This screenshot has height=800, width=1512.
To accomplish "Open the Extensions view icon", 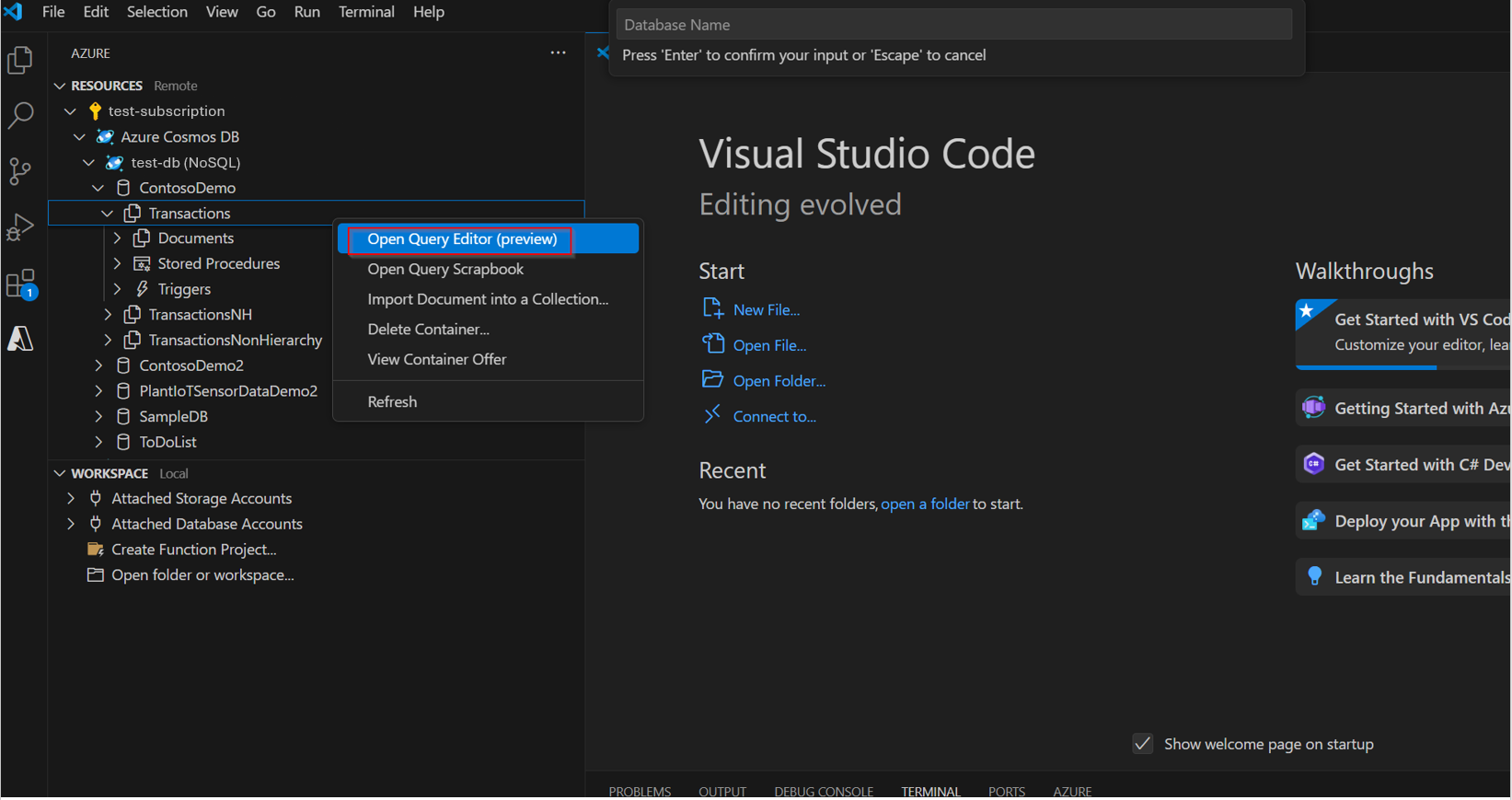I will tap(20, 284).
